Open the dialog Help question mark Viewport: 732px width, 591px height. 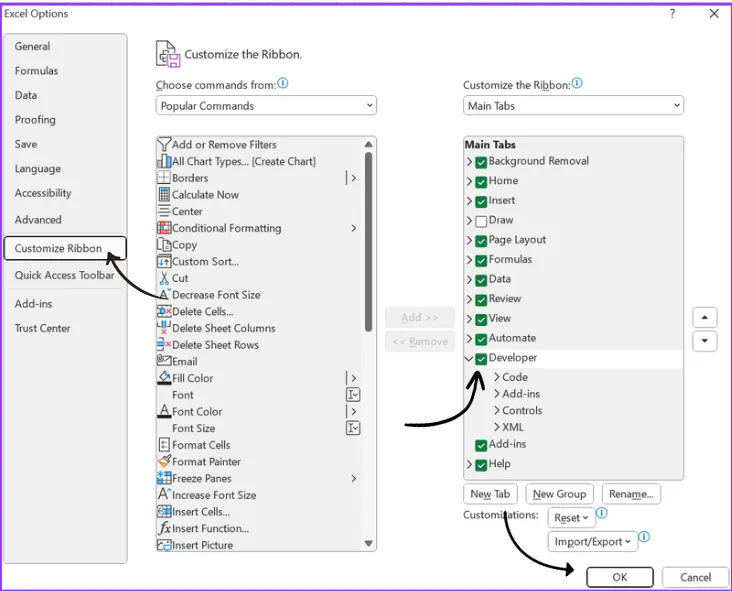point(672,14)
